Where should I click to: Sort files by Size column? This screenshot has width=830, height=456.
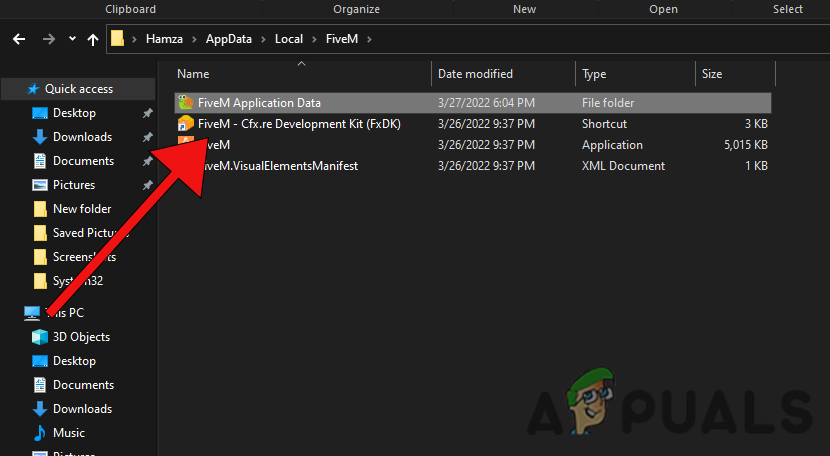(712, 74)
